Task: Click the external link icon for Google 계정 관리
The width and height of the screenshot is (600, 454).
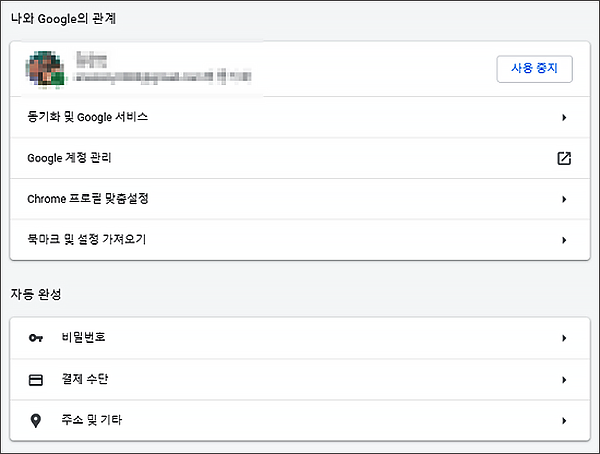Action: [564, 158]
